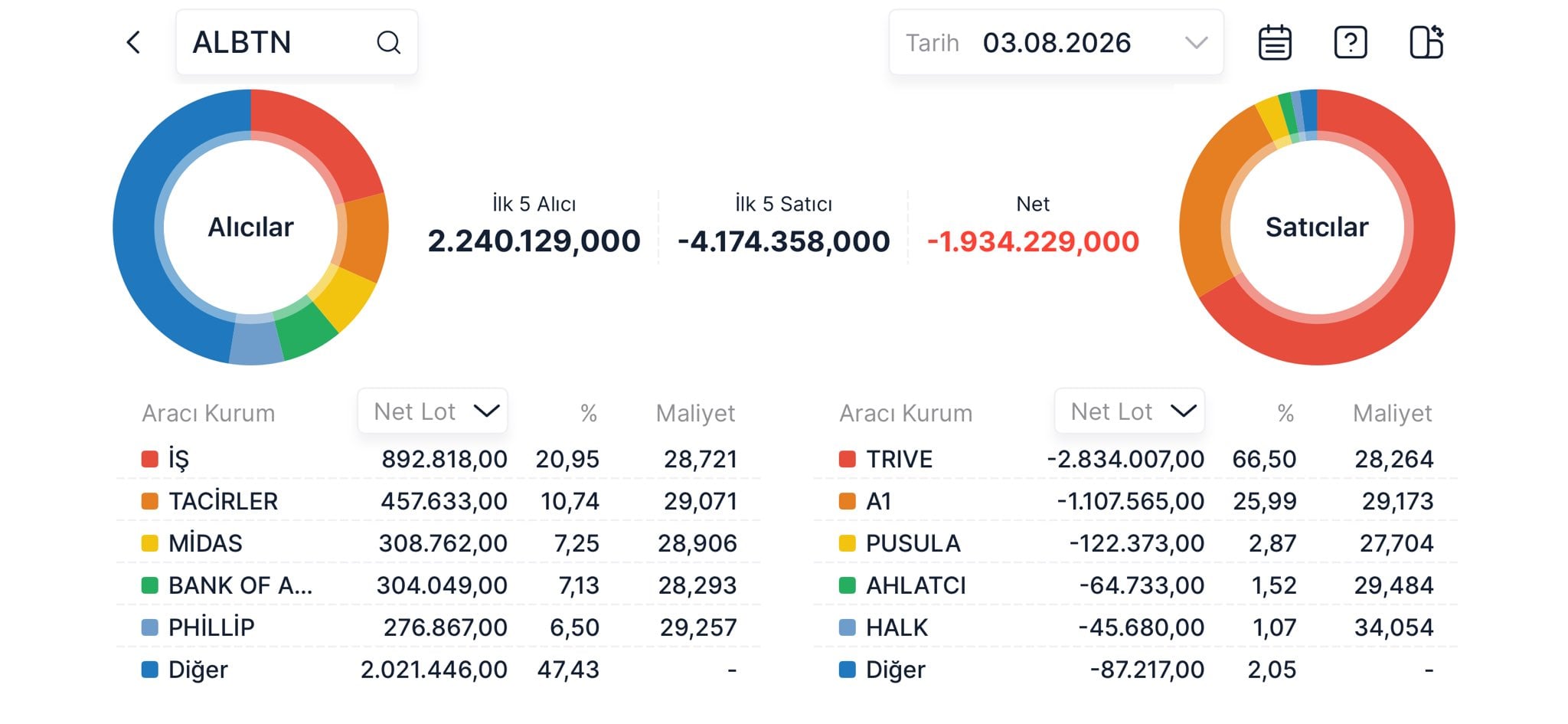1568x724 pixels.
Task: Expand the Tarih date dropdown chevron
Action: click(x=1196, y=42)
